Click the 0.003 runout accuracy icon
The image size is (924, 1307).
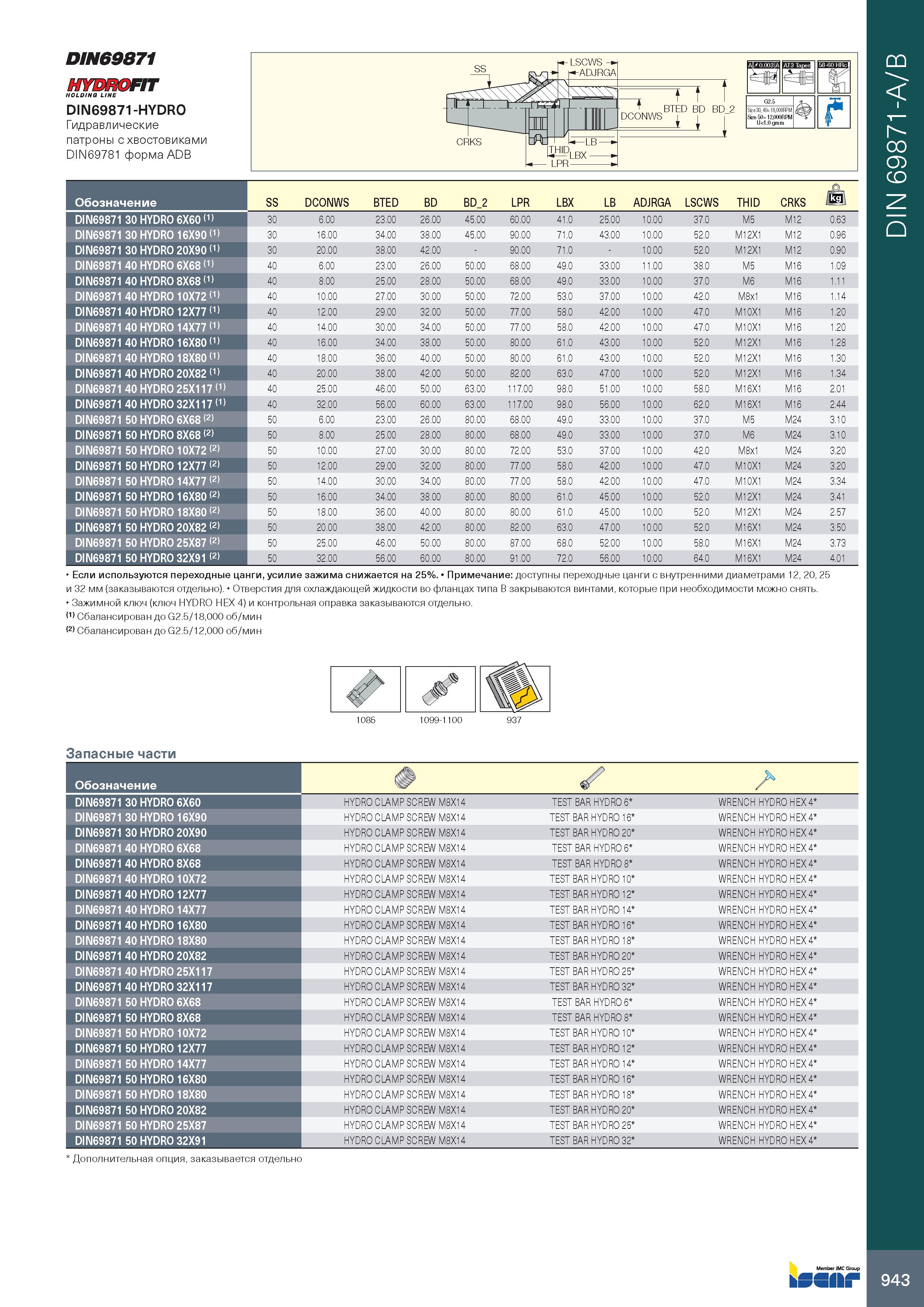pos(763,77)
